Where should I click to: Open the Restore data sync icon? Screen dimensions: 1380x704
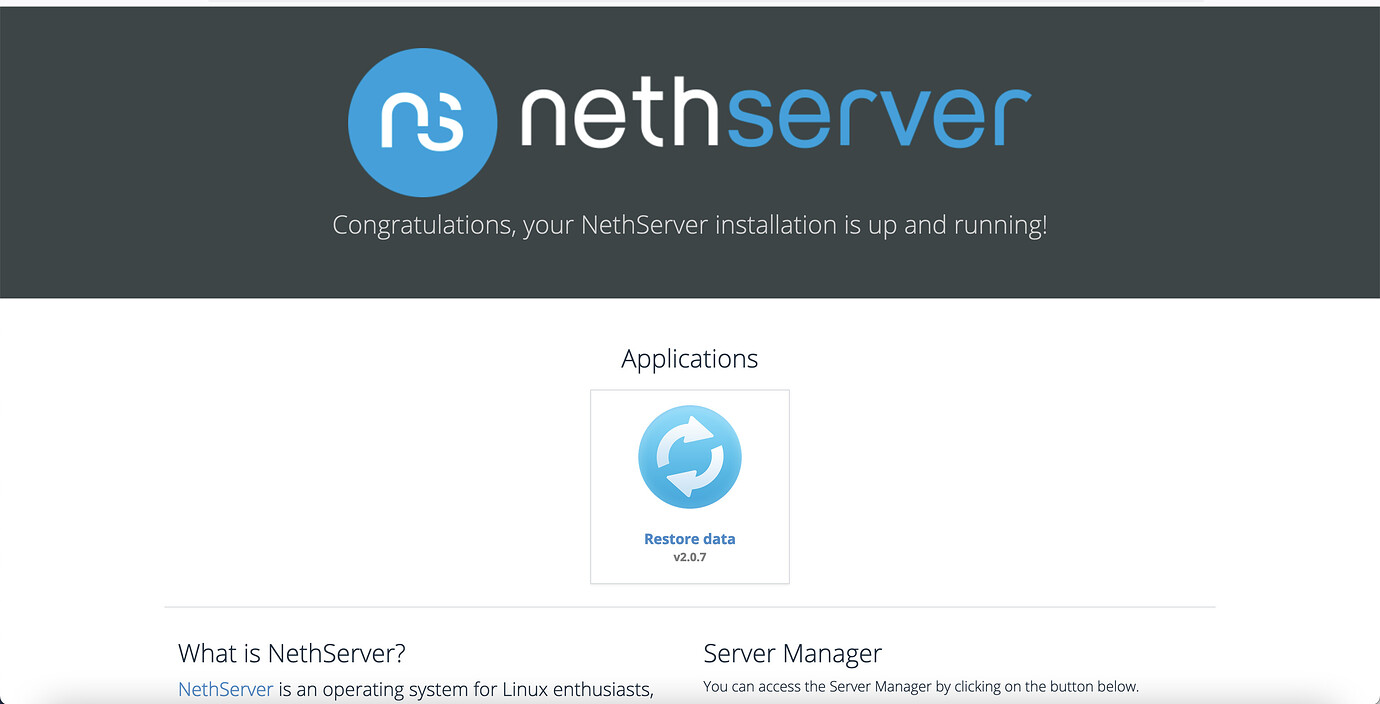pos(690,457)
